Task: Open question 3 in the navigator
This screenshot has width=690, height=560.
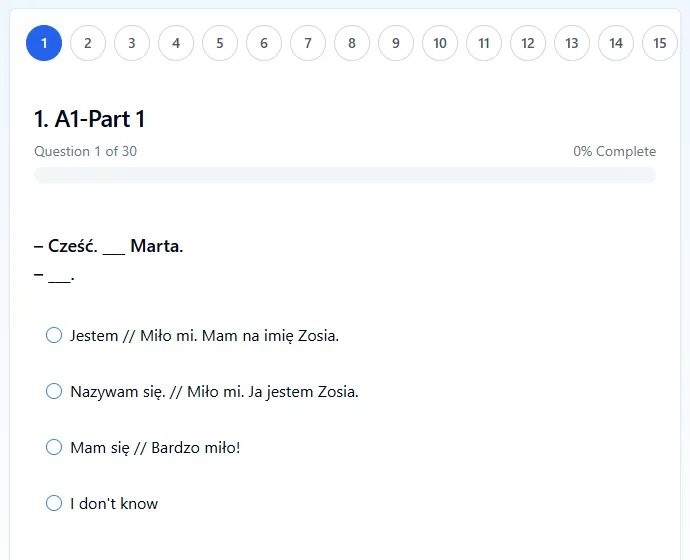Action: pos(132,43)
